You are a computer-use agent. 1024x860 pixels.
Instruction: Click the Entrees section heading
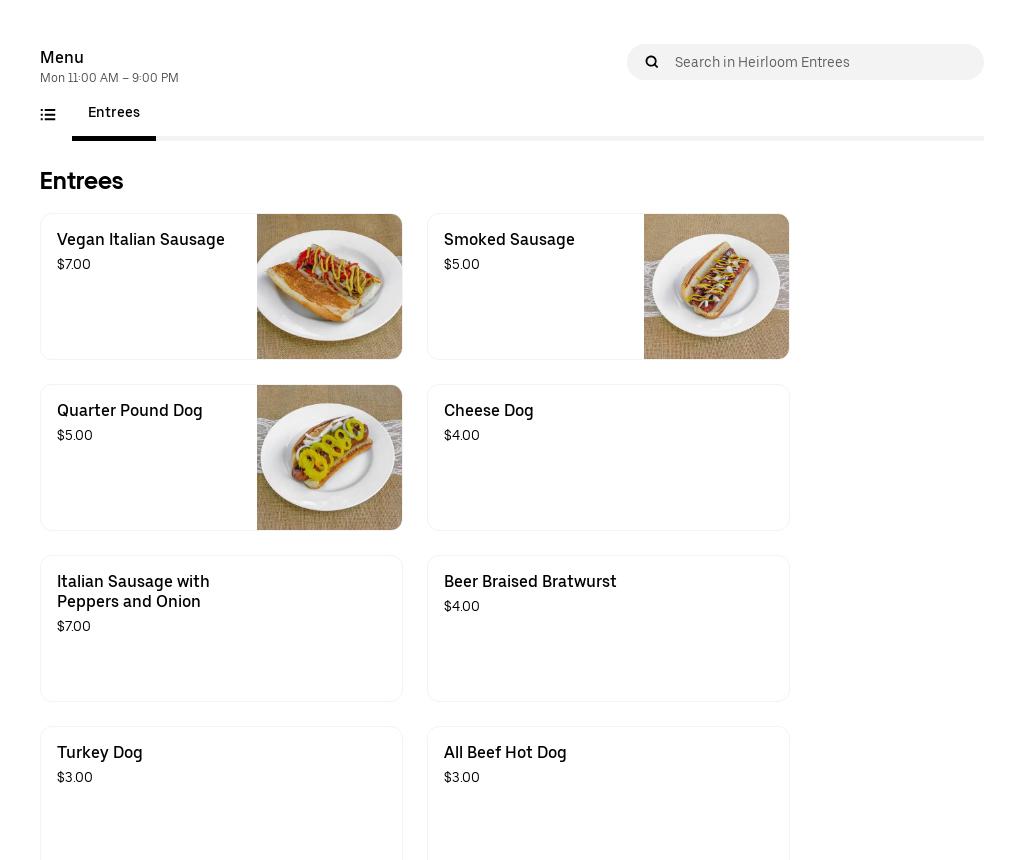coord(81,181)
